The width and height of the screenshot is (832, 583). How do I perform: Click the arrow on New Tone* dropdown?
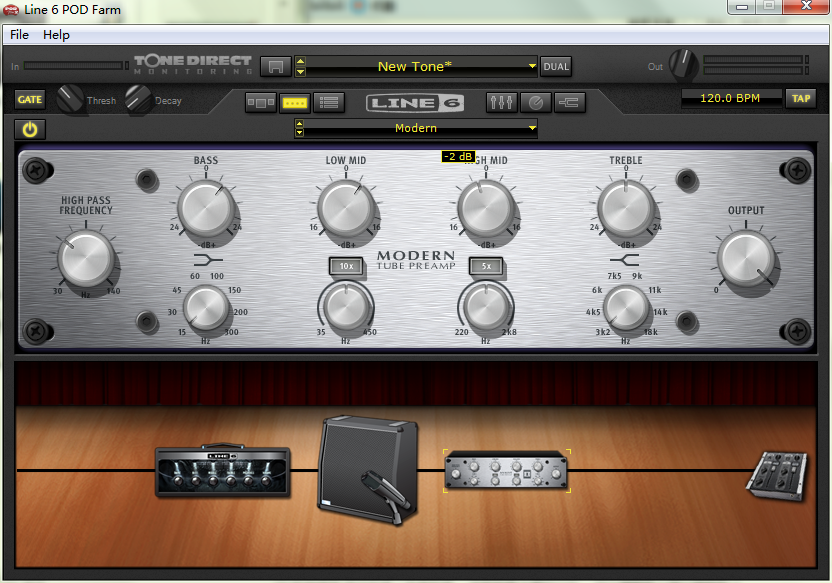[x=532, y=66]
